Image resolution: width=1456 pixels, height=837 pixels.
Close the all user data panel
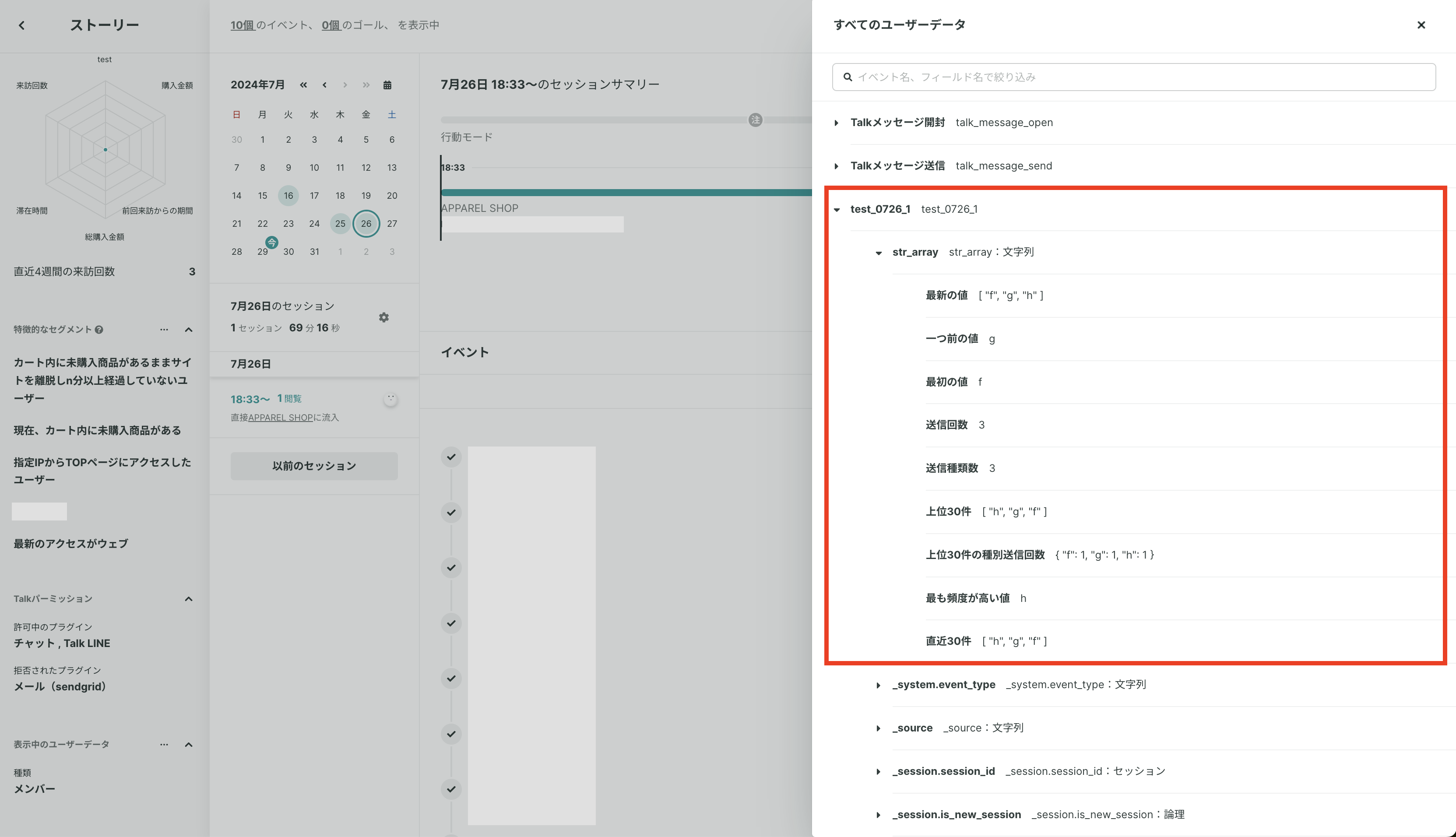(x=1421, y=25)
